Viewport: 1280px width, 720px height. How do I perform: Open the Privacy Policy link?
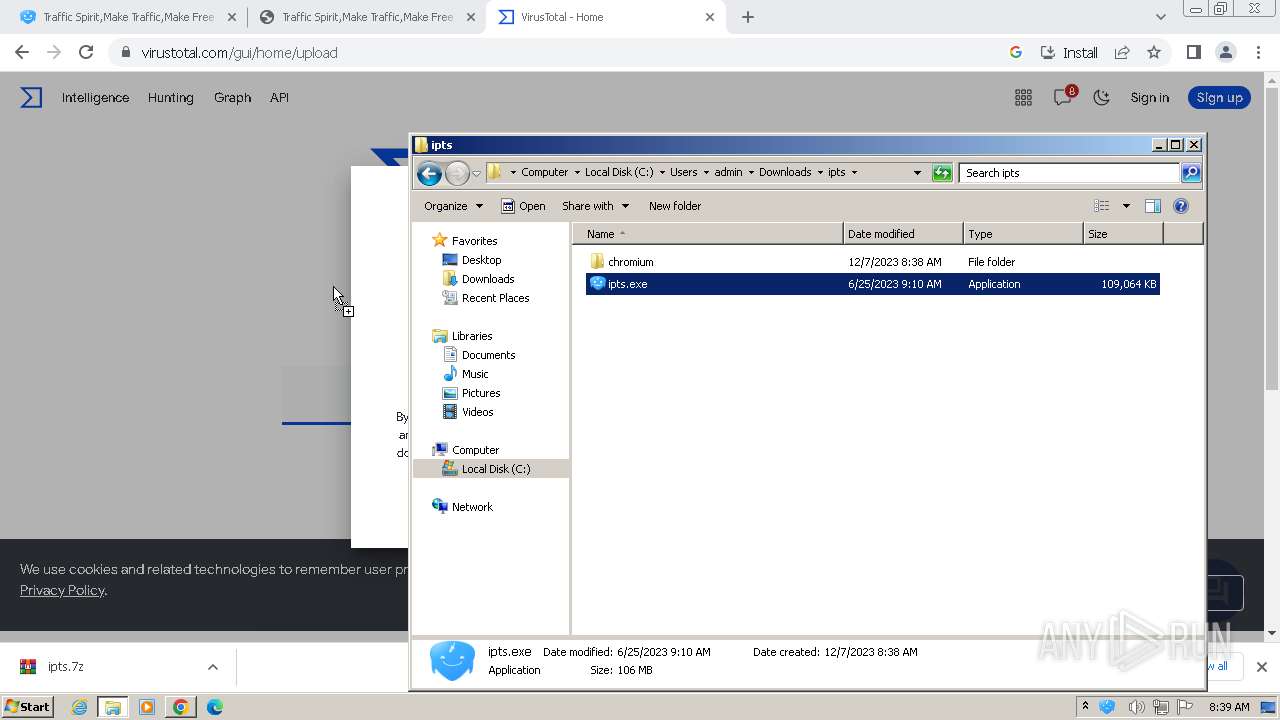tap(62, 590)
